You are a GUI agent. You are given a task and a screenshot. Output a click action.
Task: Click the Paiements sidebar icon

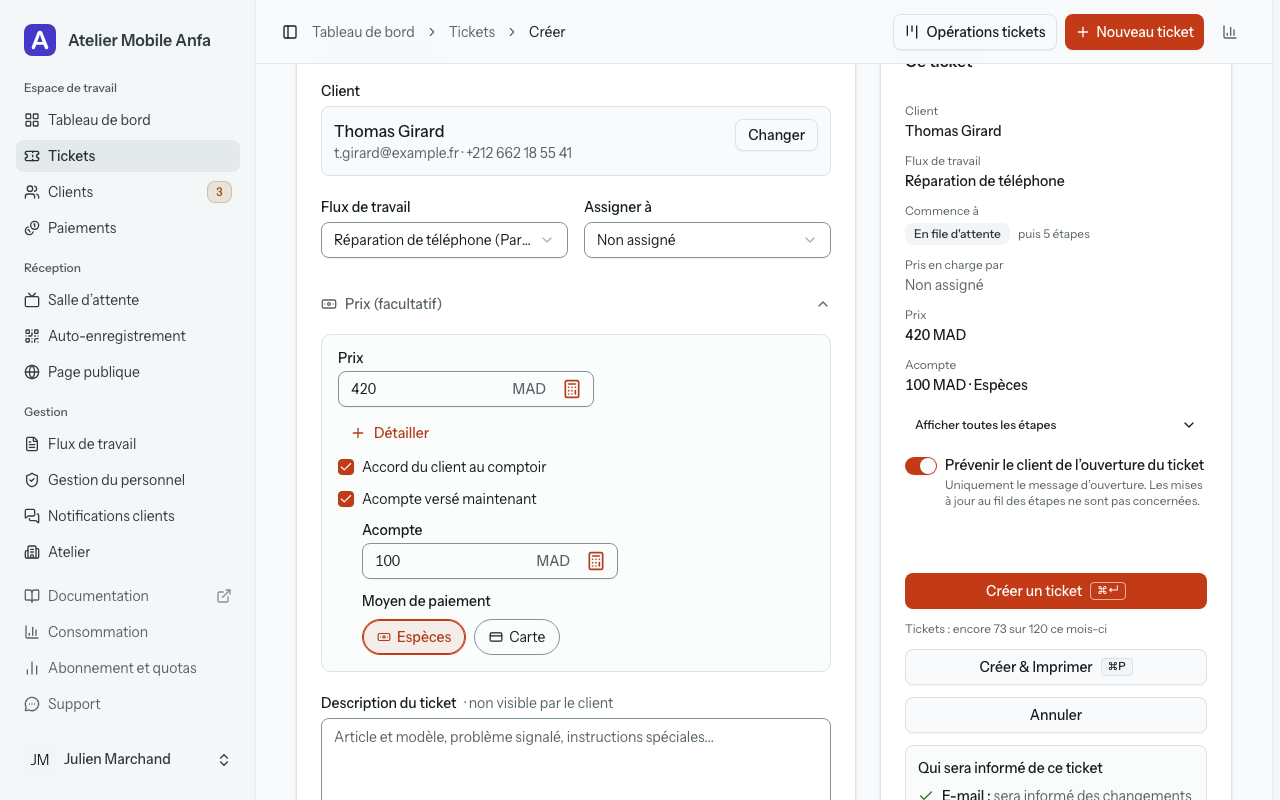(x=32, y=228)
